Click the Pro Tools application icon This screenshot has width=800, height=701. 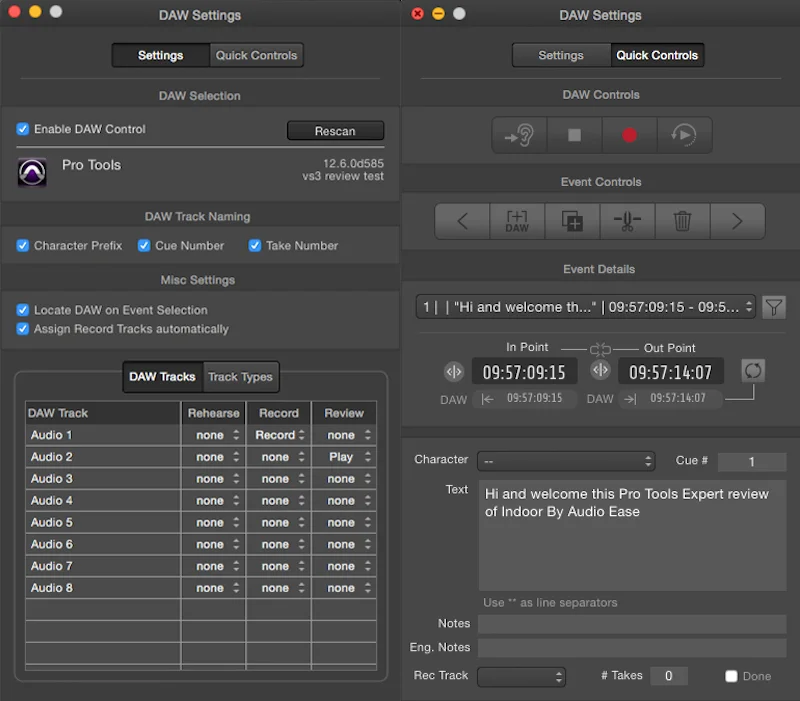[32, 172]
